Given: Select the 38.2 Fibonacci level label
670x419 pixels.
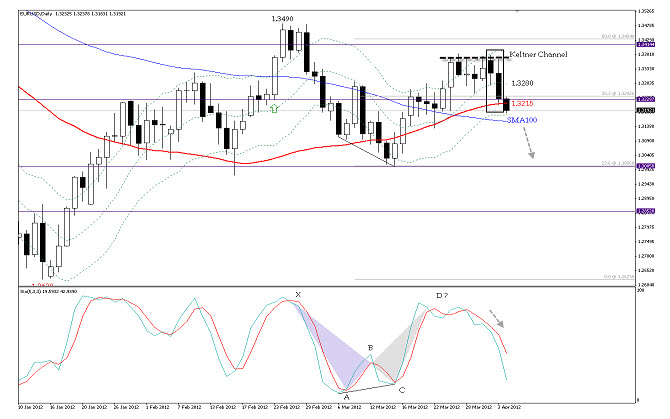Looking at the screenshot, I should tap(617, 93).
